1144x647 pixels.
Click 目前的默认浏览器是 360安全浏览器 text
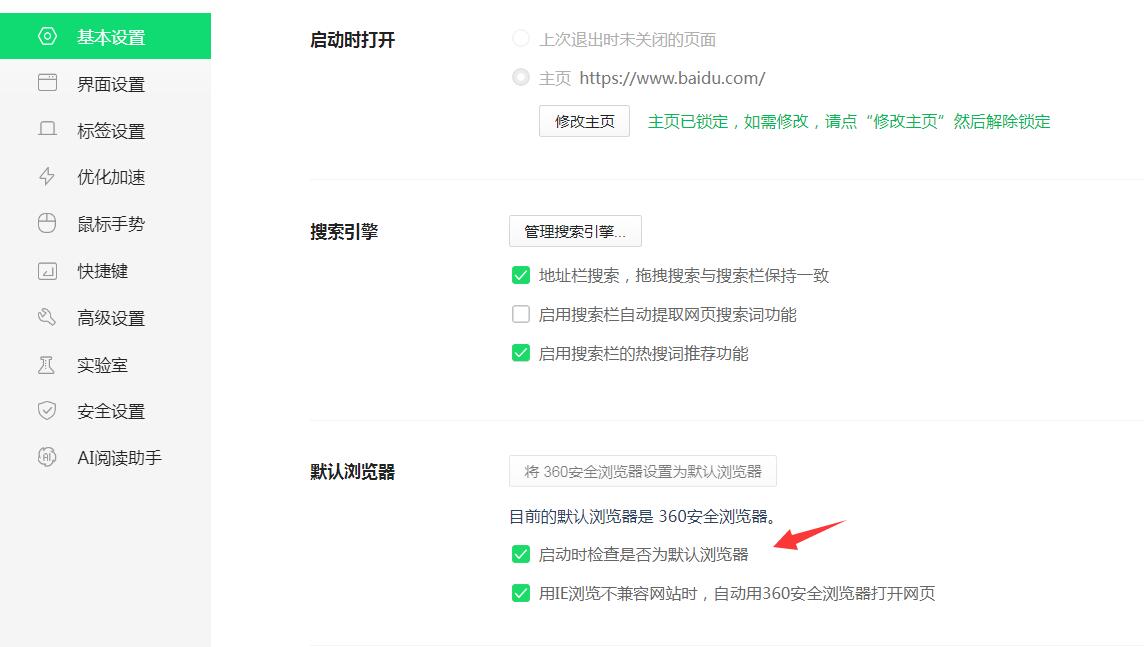tap(642, 516)
